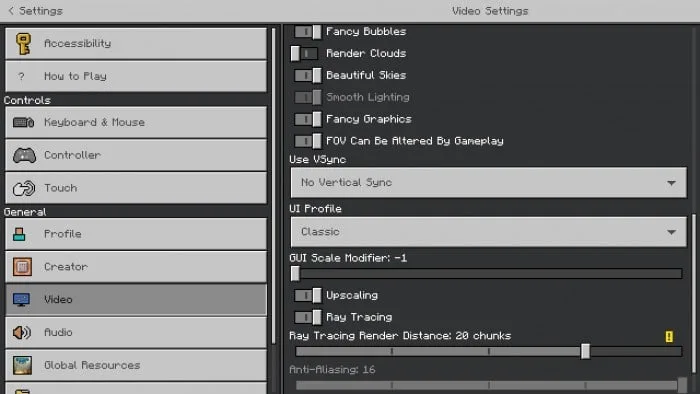Click the Anti-Aliasing slider track
This screenshot has height=394, width=700.
pyautogui.click(x=488, y=385)
